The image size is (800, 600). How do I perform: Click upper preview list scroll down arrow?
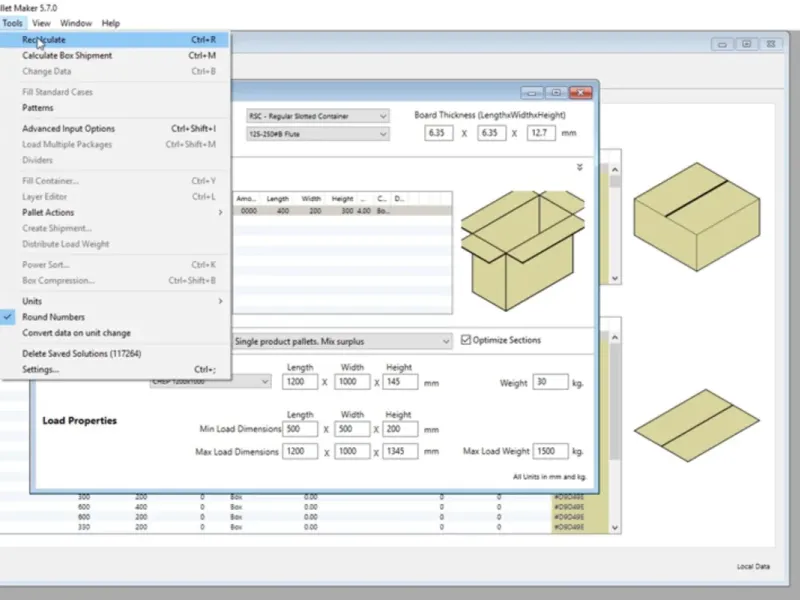[x=615, y=279]
